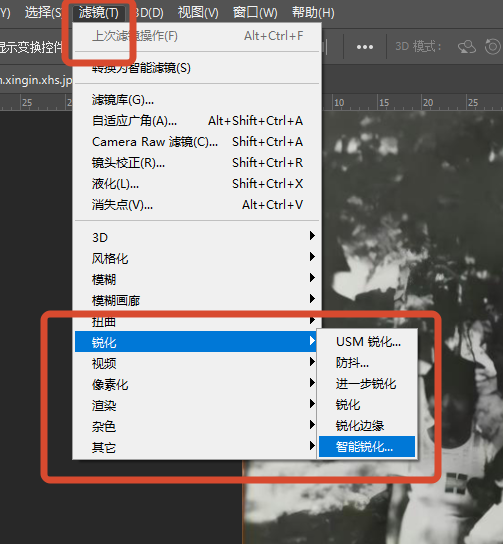Choose 智能锐化... smart sharpen

point(367,447)
